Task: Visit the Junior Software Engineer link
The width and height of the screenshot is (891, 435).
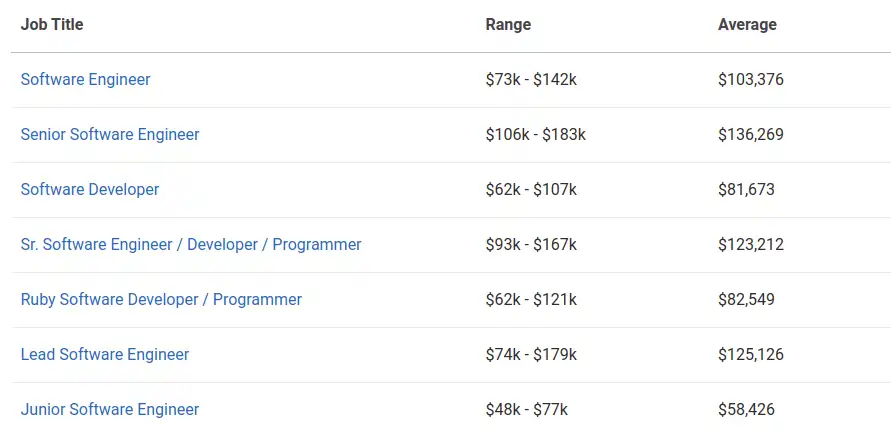Action: pyautogui.click(x=110, y=409)
